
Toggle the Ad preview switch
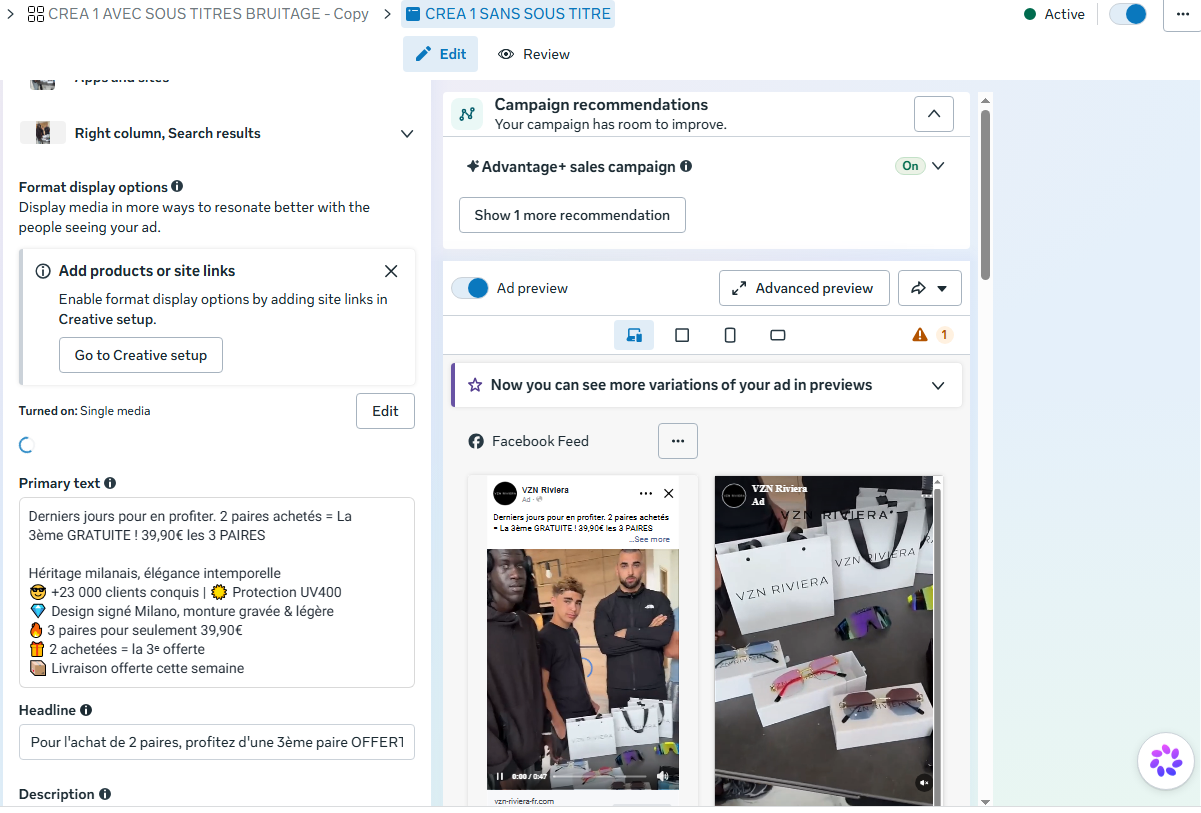(x=470, y=288)
